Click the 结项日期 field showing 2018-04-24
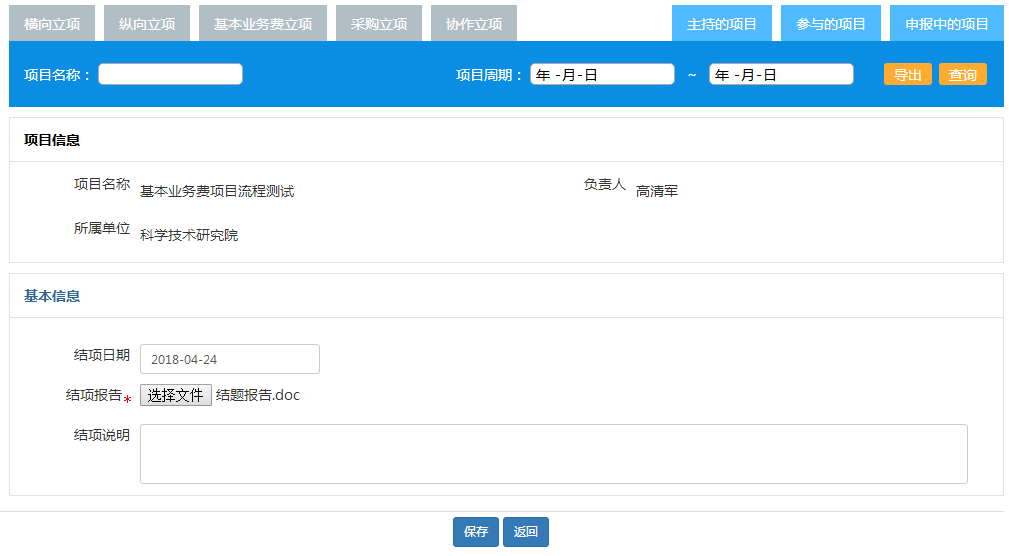Viewport: 1009px width, 556px height. pos(229,359)
